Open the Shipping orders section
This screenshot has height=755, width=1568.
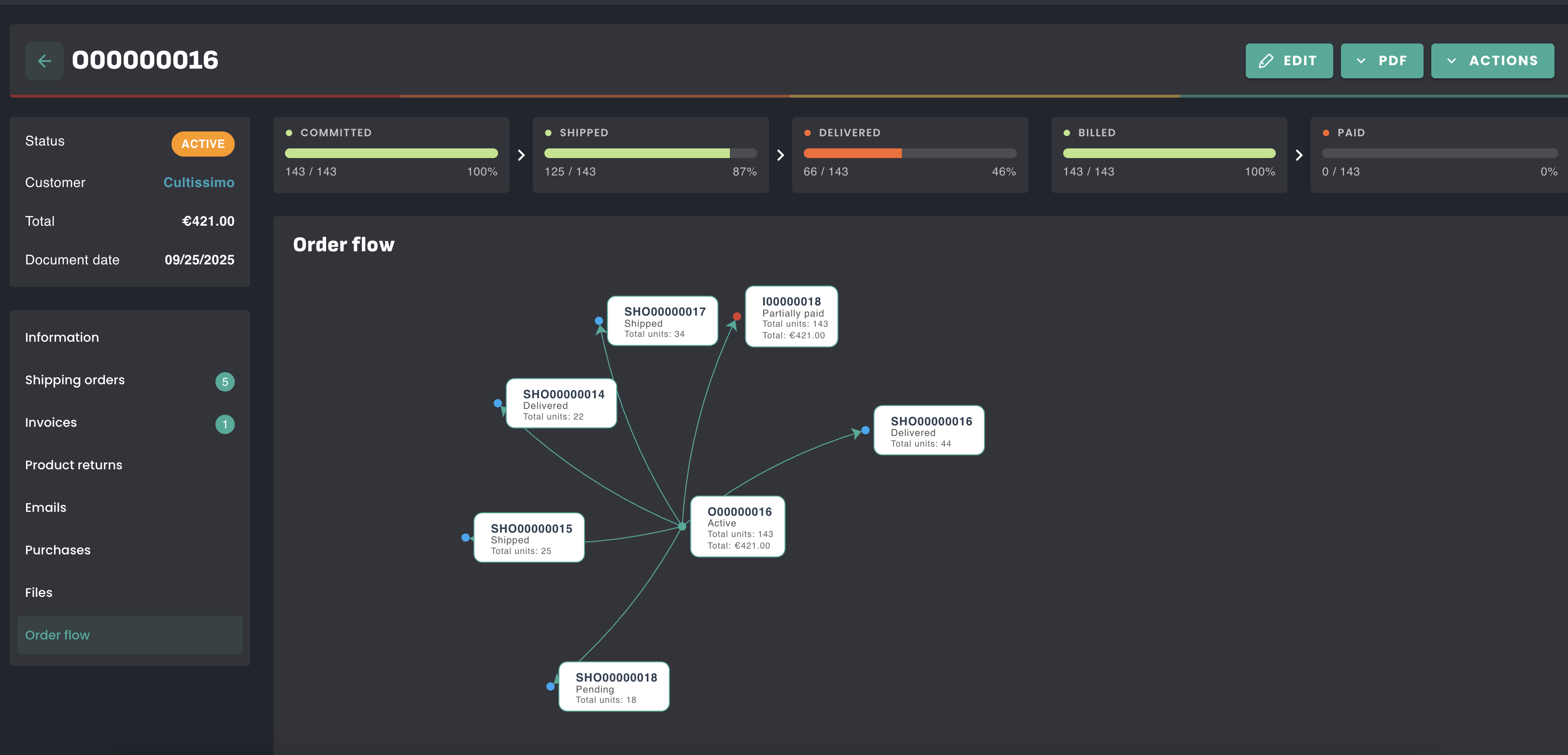pyautogui.click(x=75, y=380)
